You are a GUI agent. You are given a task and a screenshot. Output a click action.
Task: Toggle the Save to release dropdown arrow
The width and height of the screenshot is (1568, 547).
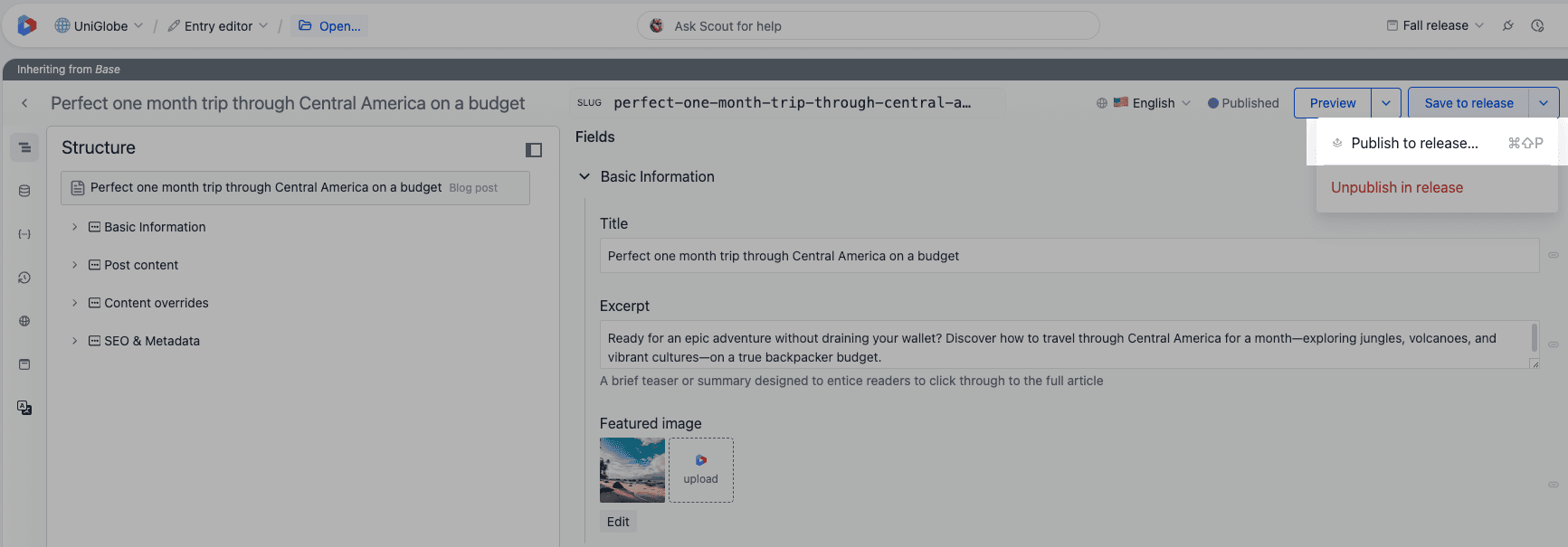point(1544,103)
